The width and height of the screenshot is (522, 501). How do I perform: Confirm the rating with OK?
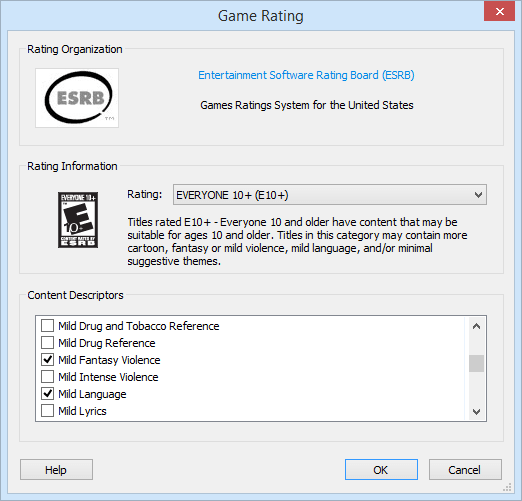pyautogui.click(x=381, y=470)
